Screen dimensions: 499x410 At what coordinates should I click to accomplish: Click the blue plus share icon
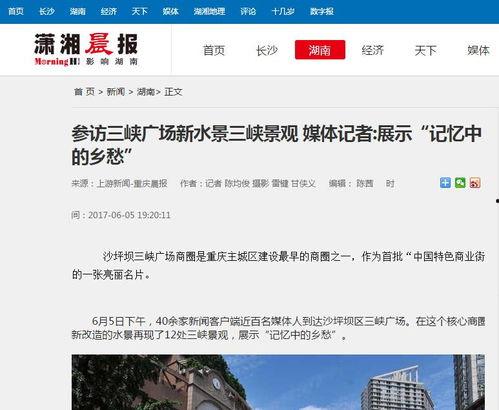(x=445, y=183)
